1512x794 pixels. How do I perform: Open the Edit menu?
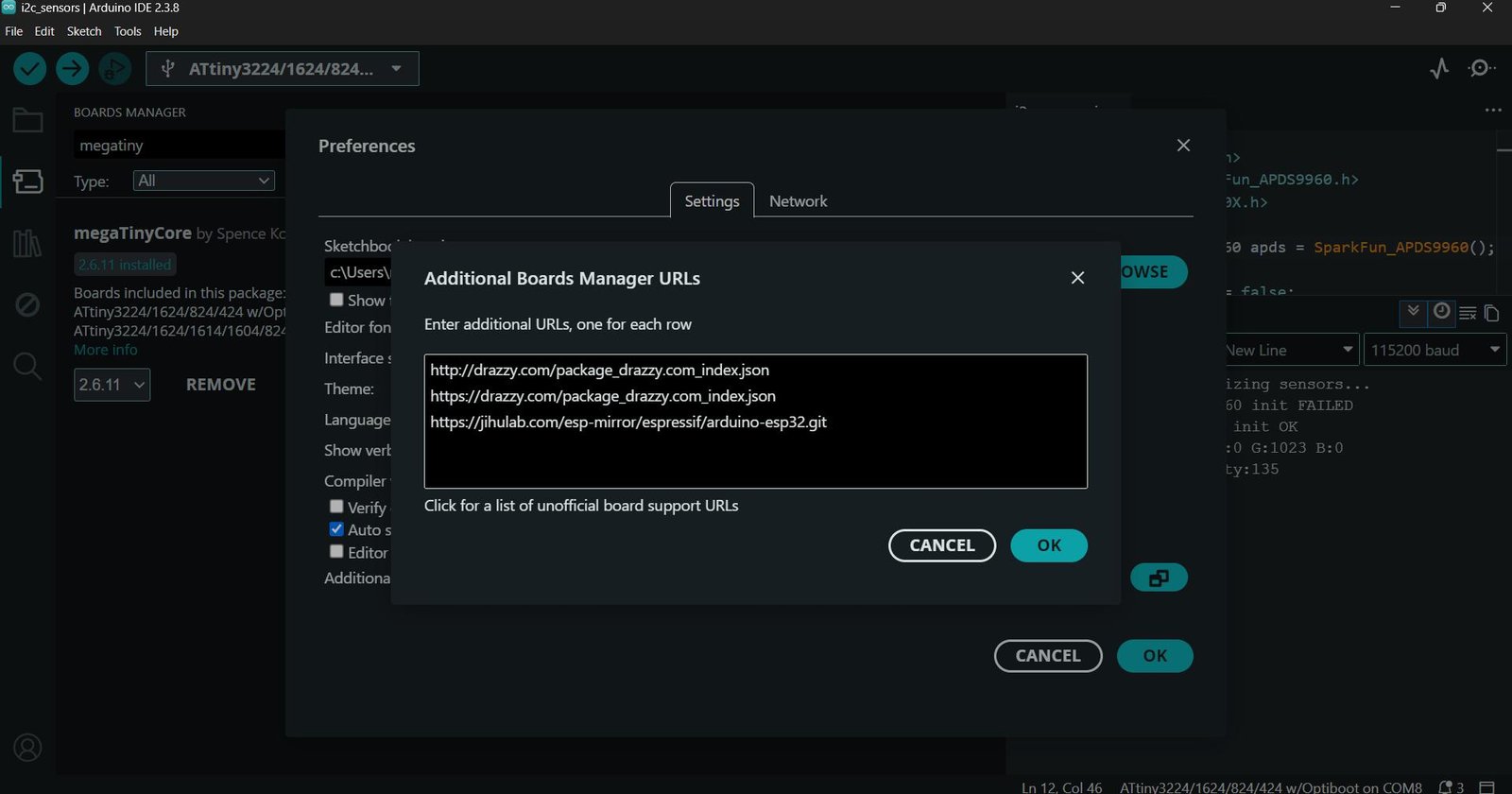coord(44,31)
